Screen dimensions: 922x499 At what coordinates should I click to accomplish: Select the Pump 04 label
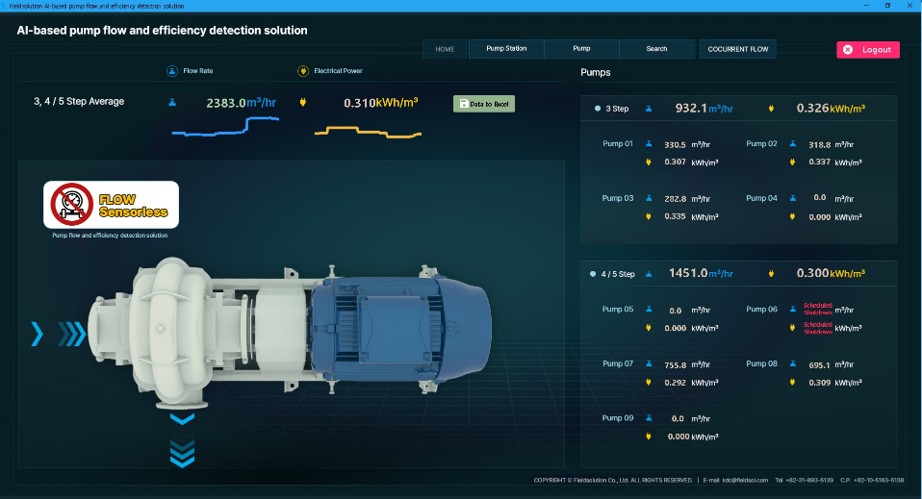761,198
